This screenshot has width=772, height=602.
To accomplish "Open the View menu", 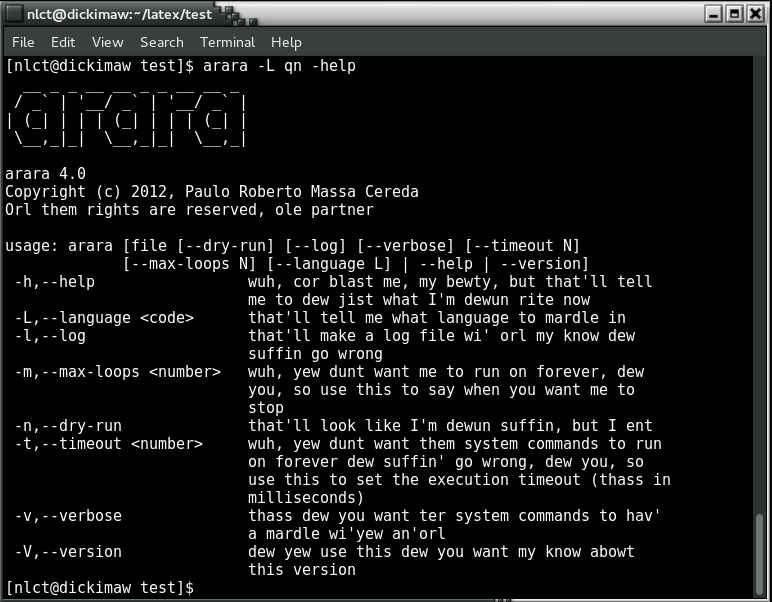I will [x=107, y=42].
